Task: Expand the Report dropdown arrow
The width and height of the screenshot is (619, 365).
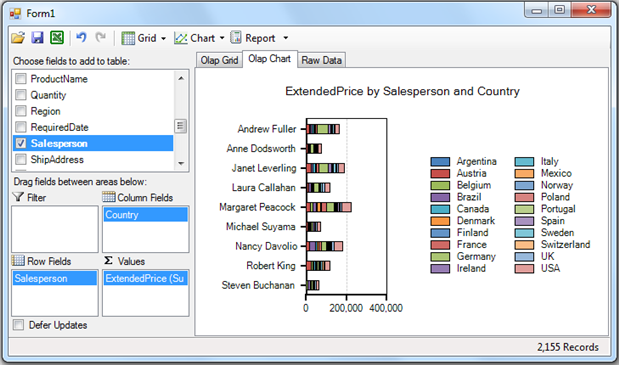Action: point(285,38)
